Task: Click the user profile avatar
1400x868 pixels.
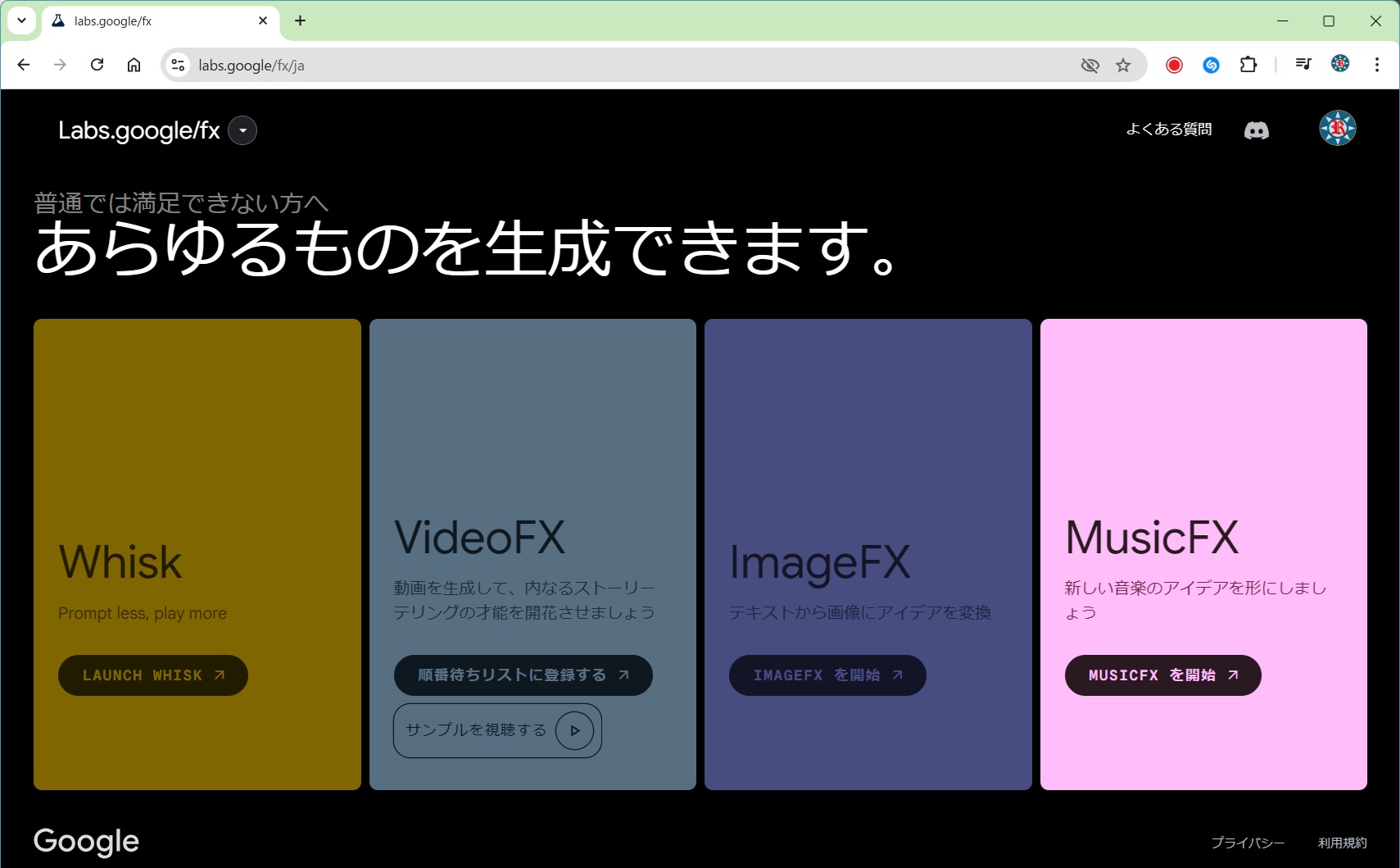Action: pos(1337,129)
